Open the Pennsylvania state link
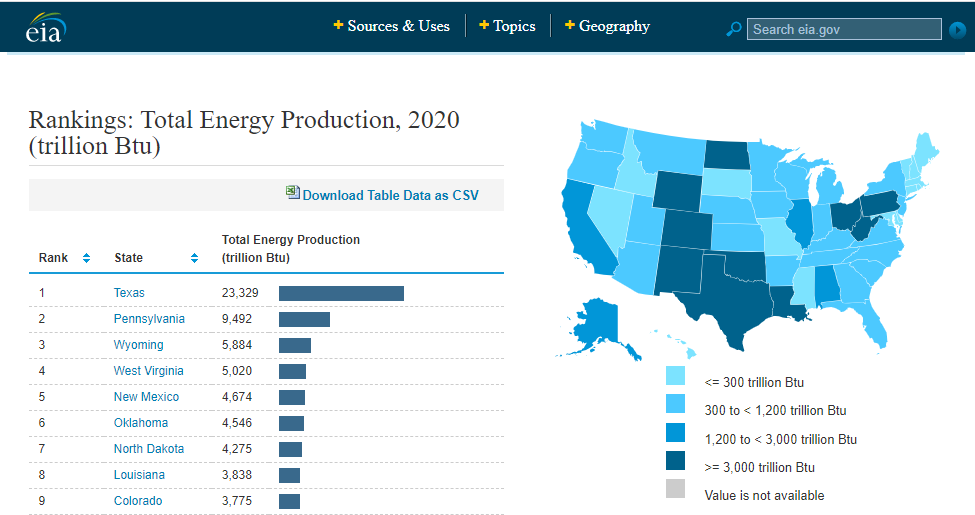The image size is (975, 515). pos(149,319)
